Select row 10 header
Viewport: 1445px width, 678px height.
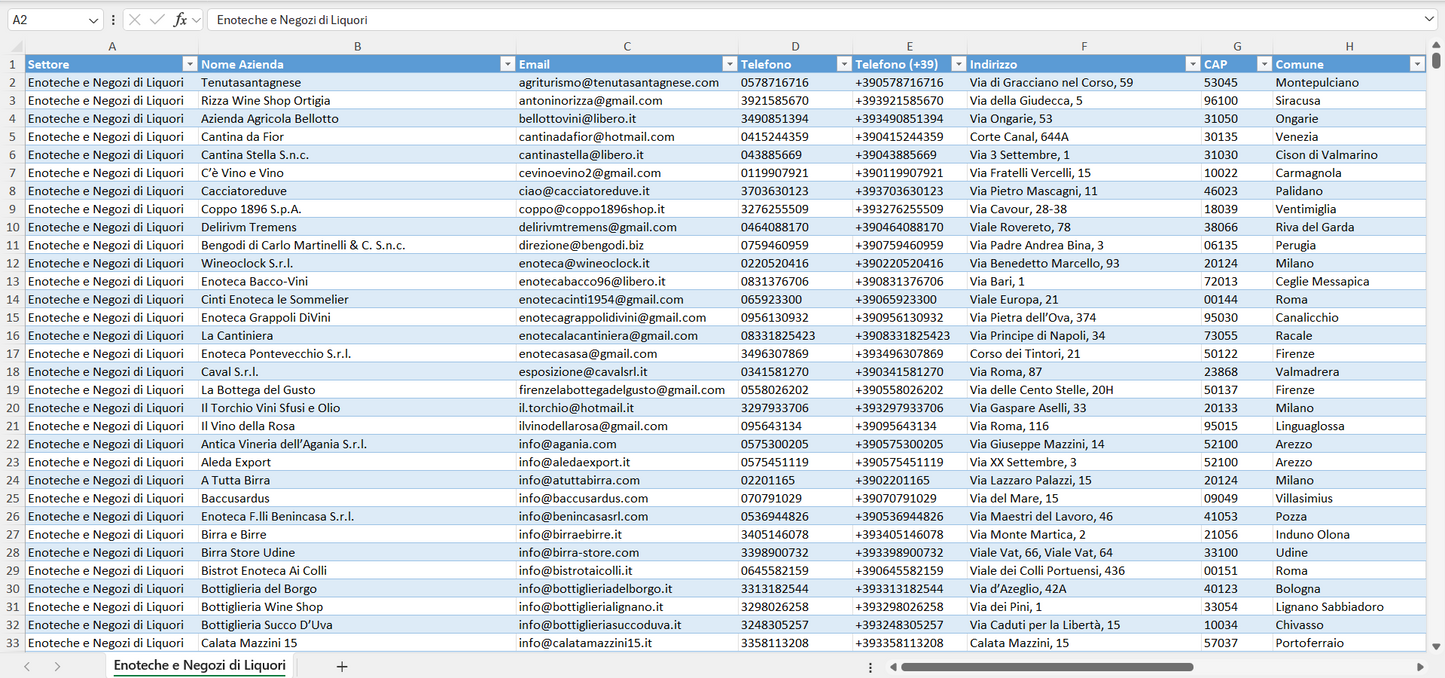point(13,227)
